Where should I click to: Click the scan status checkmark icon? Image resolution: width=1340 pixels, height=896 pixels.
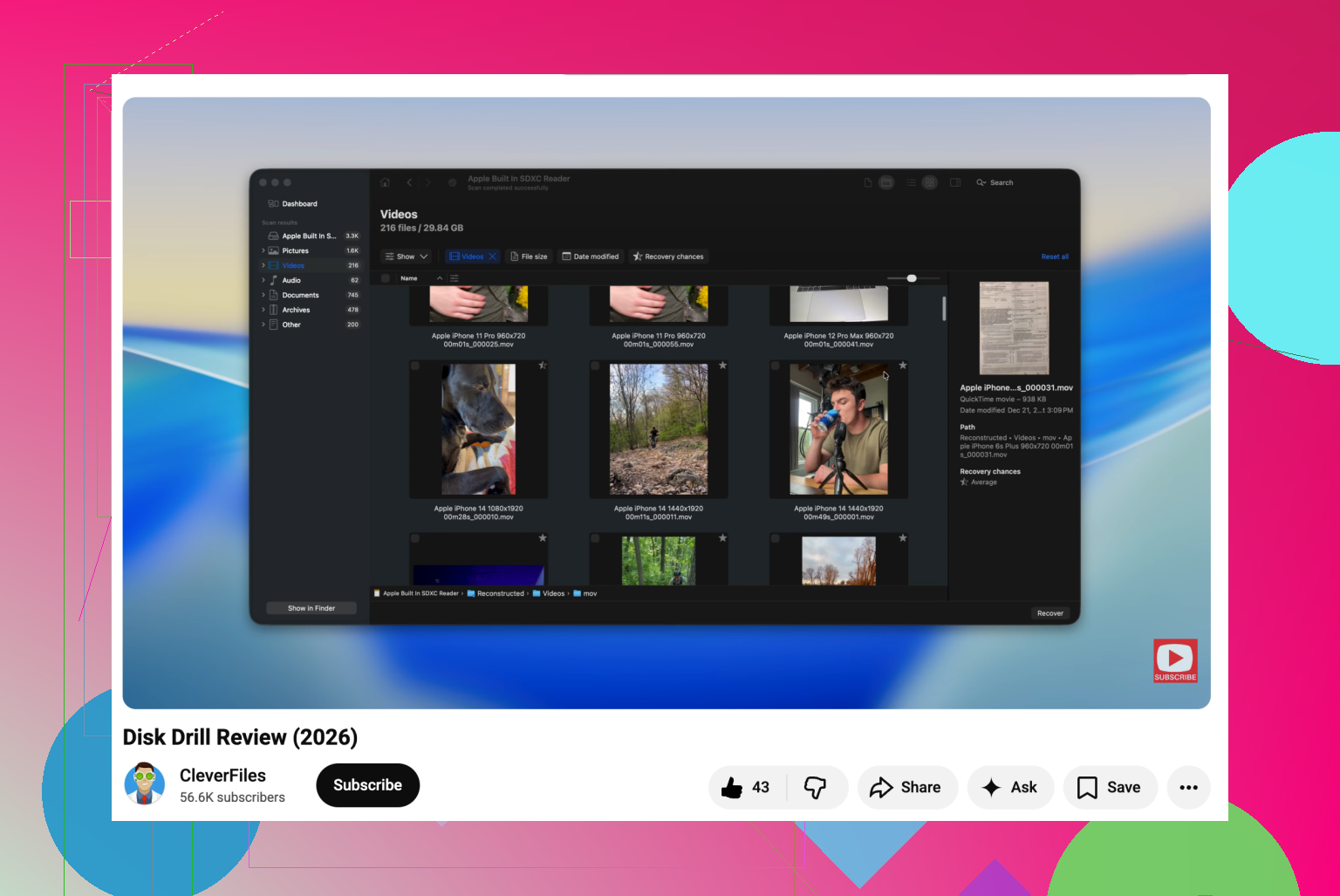click(x=452, y=182)
